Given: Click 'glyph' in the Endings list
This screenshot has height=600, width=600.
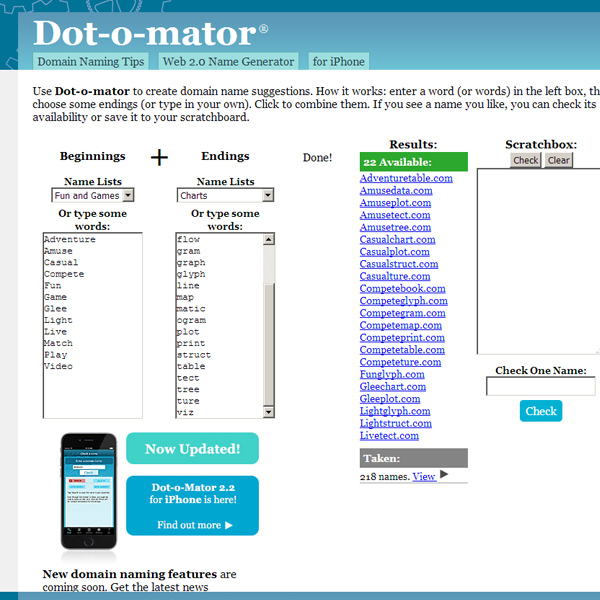Looking at the screenshot, I should [x=191, y=274].
